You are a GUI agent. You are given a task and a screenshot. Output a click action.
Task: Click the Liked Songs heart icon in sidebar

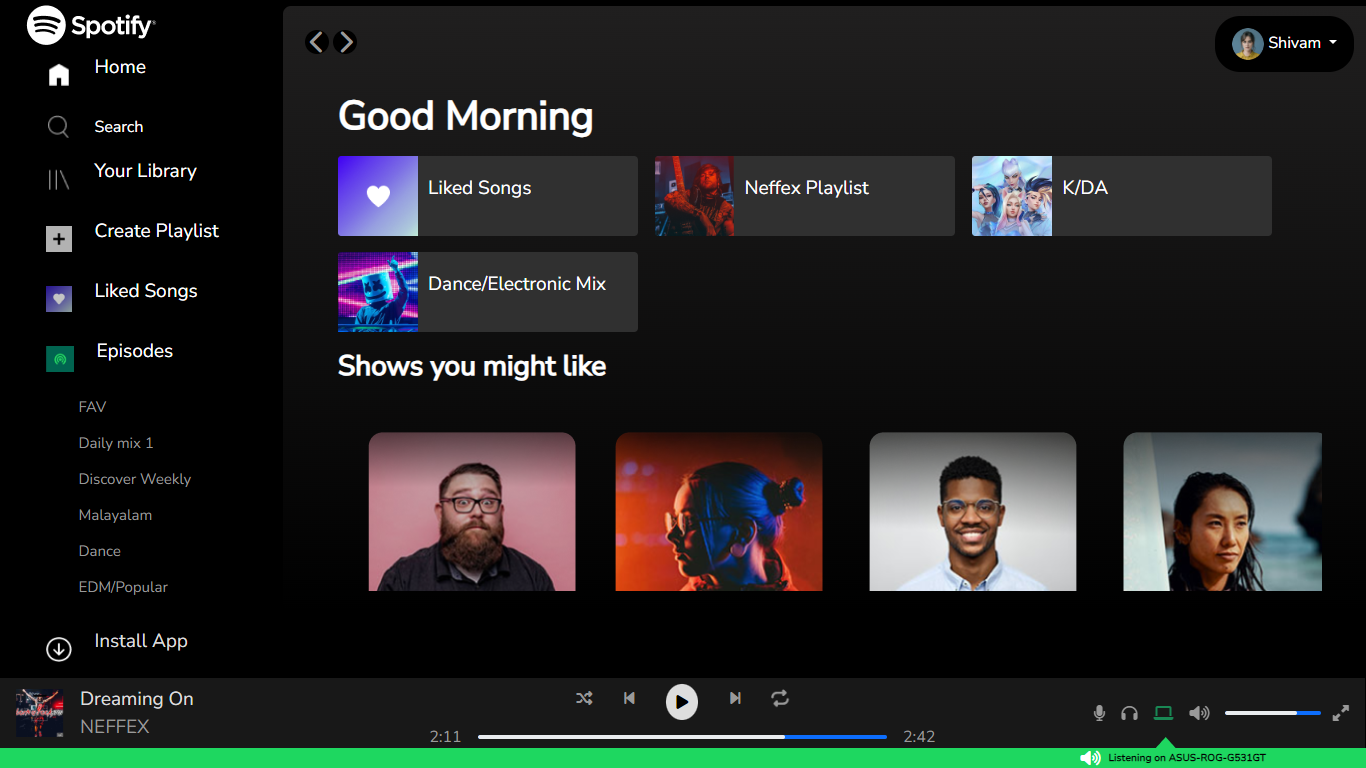coord(59,299)
